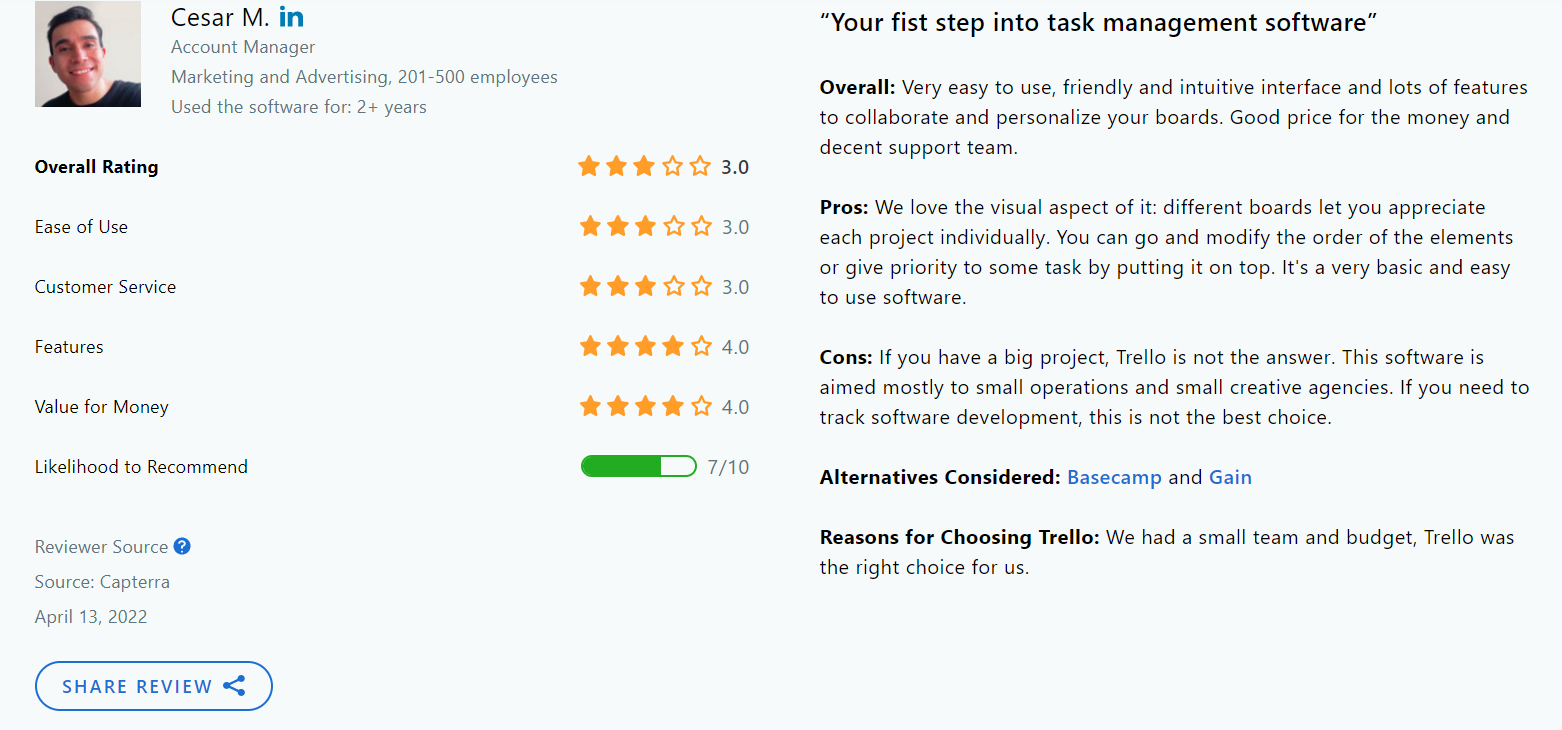Click the share icon inside Share Review button
The image size is (1562, 730).
coord(234,686)
